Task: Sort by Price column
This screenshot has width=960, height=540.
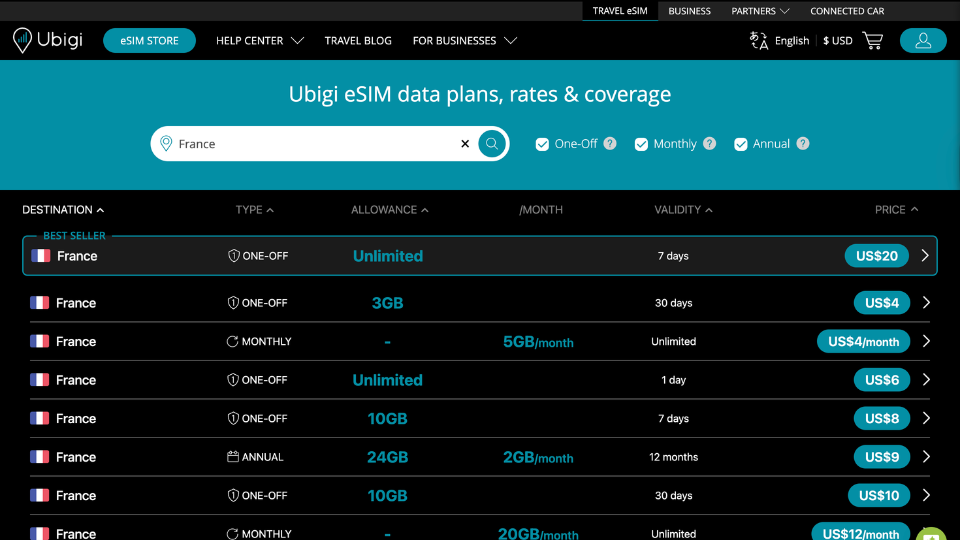Action: pos(896,209)
